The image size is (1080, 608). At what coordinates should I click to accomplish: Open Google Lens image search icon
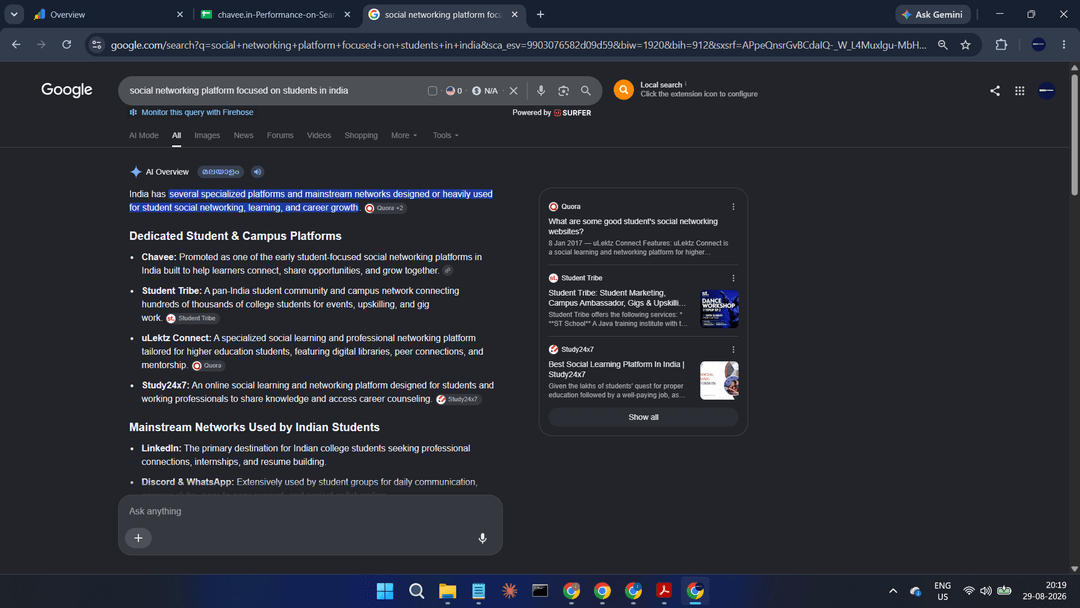pos(563,91)
